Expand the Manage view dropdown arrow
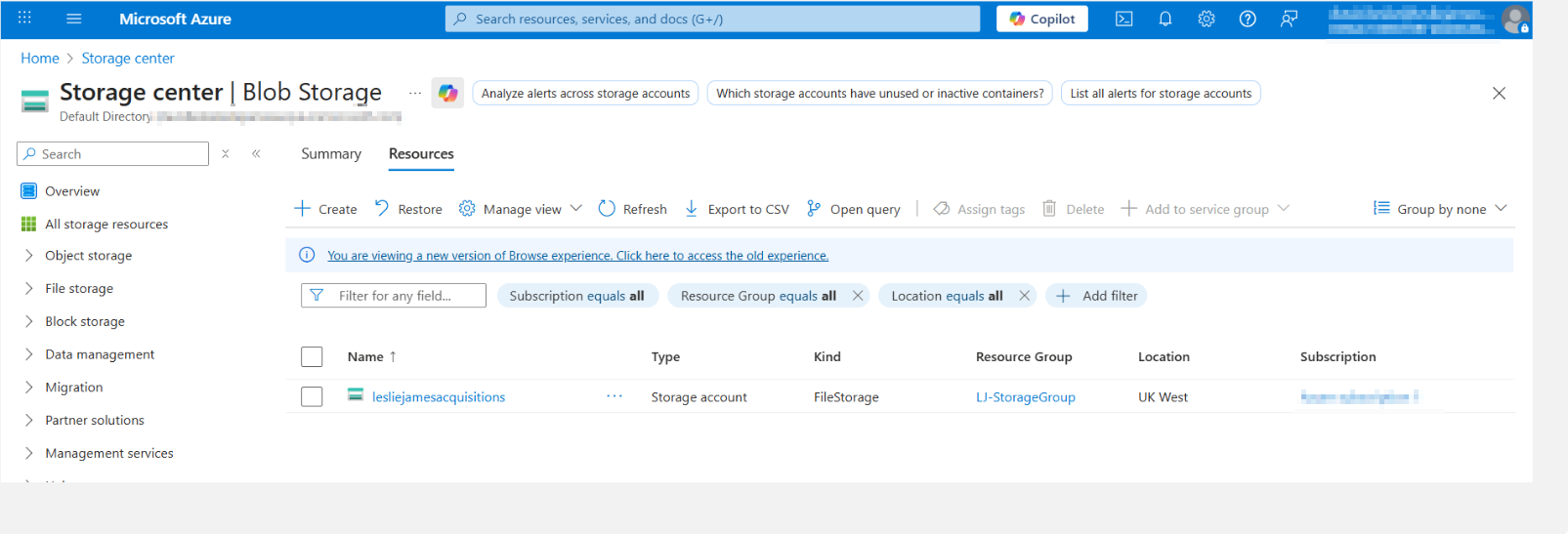This screenshot has height=534, width=1568. 576,208
